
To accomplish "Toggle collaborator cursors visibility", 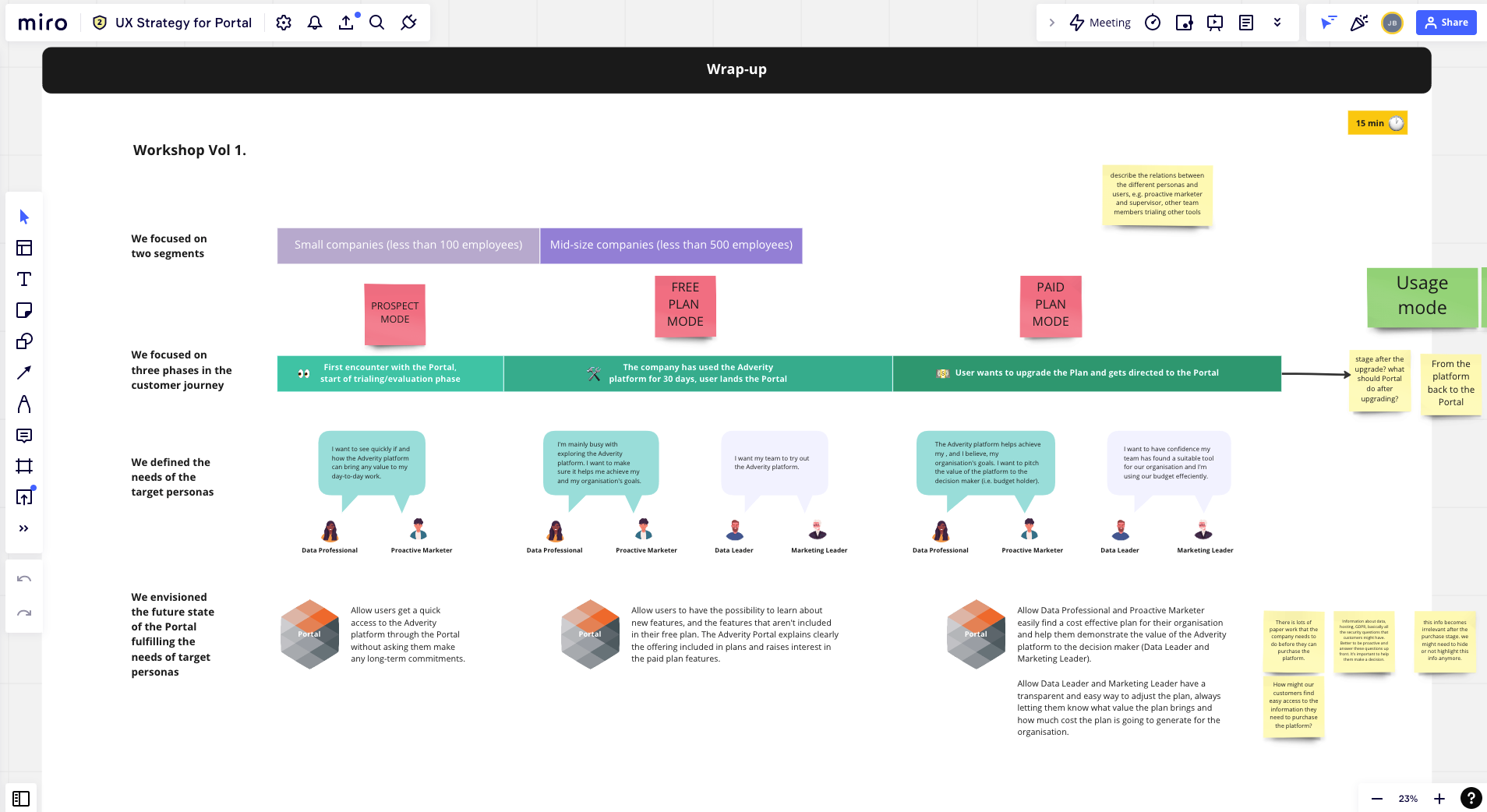I will [x=1328, y=23].
